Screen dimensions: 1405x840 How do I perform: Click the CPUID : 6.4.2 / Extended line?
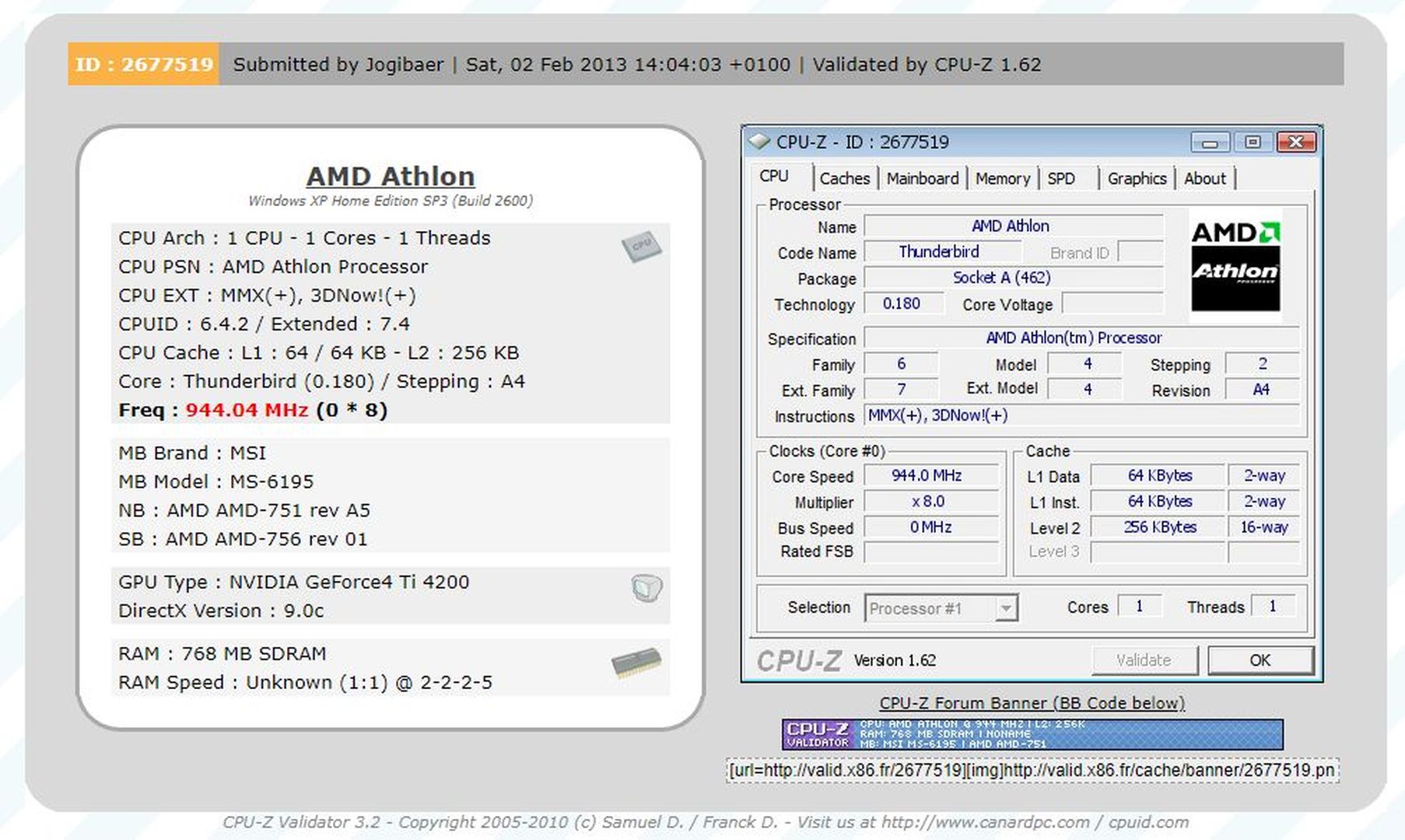coord(264,324)
